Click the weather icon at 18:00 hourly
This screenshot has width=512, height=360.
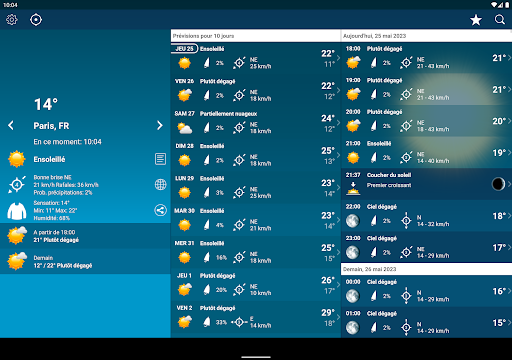click(353, 63)
